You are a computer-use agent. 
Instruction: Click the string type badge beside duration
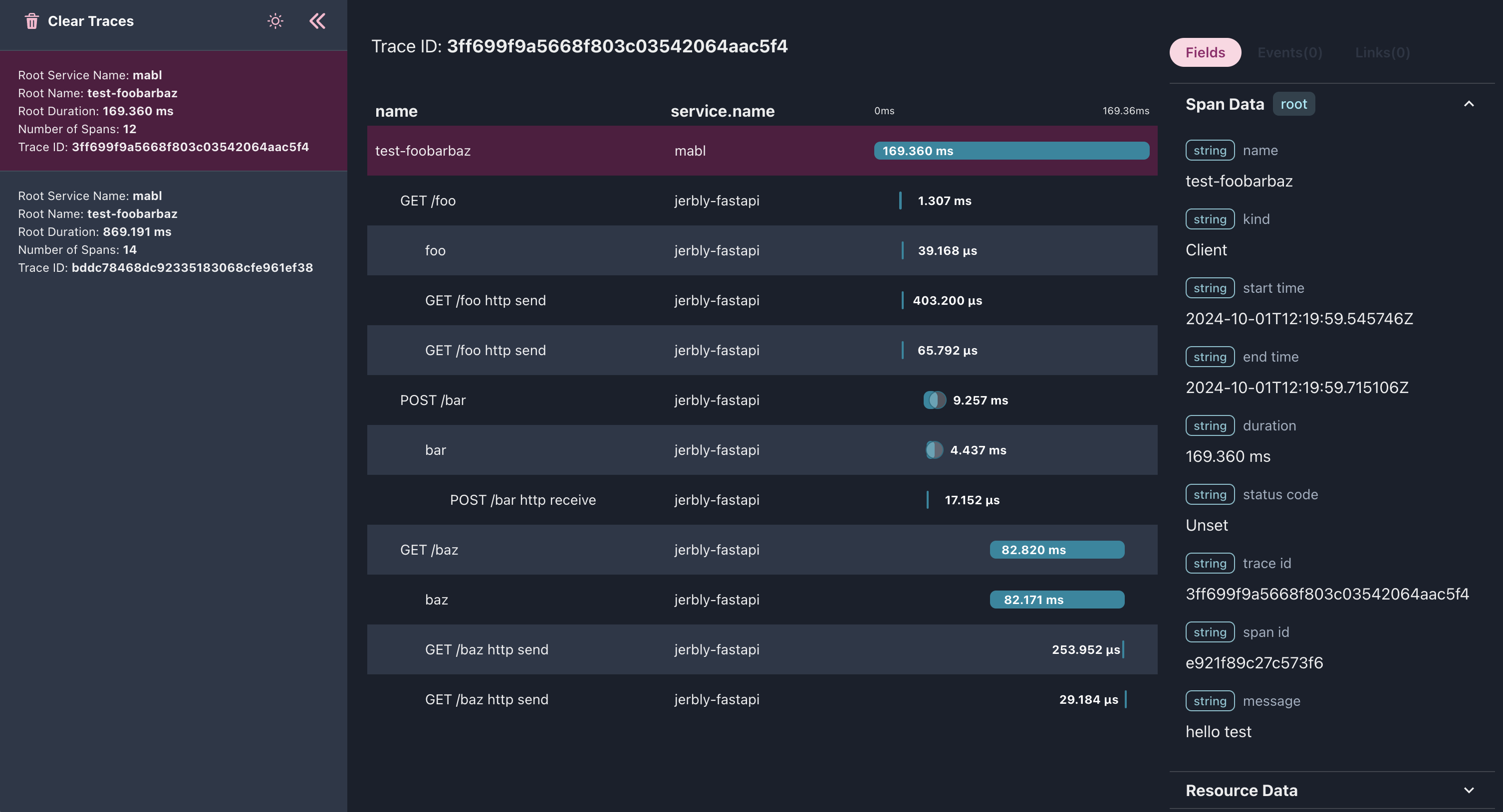(1210, 426)
